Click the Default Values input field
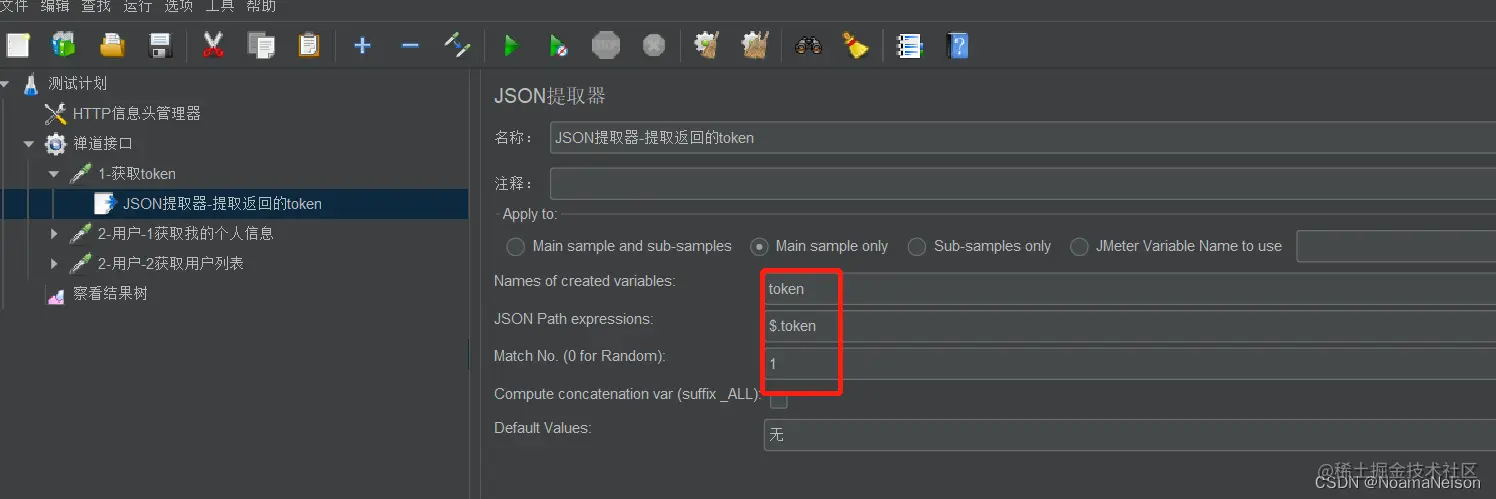 (1129, 435)
